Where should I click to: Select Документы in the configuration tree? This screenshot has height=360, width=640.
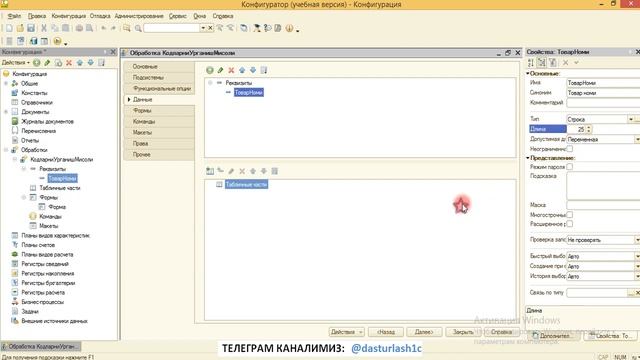35,112
